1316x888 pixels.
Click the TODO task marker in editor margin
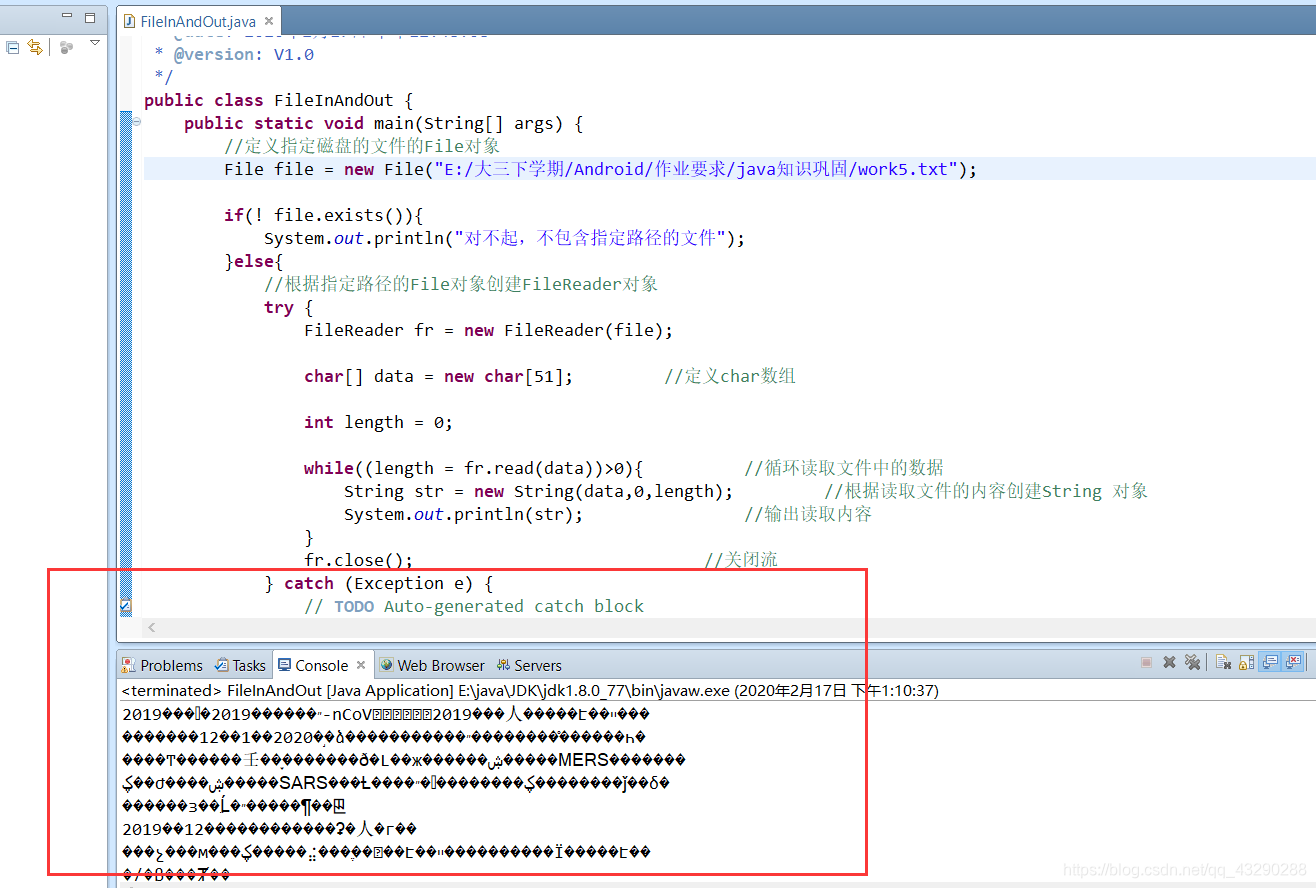coord(125,606)
